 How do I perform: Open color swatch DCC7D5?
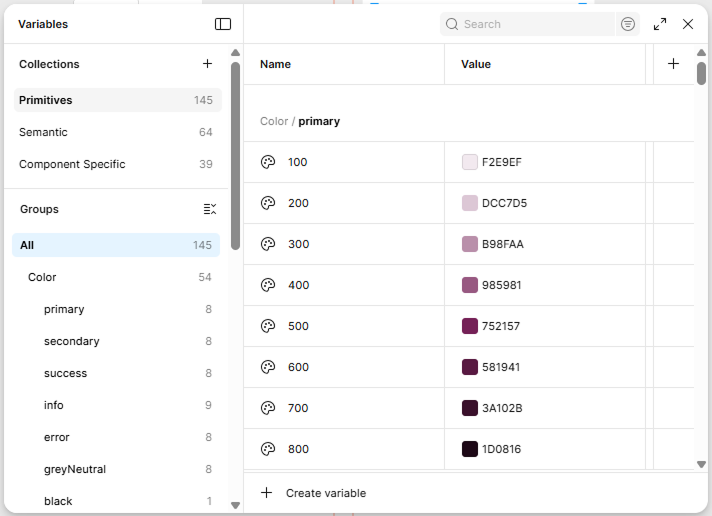tap(470, 203)
